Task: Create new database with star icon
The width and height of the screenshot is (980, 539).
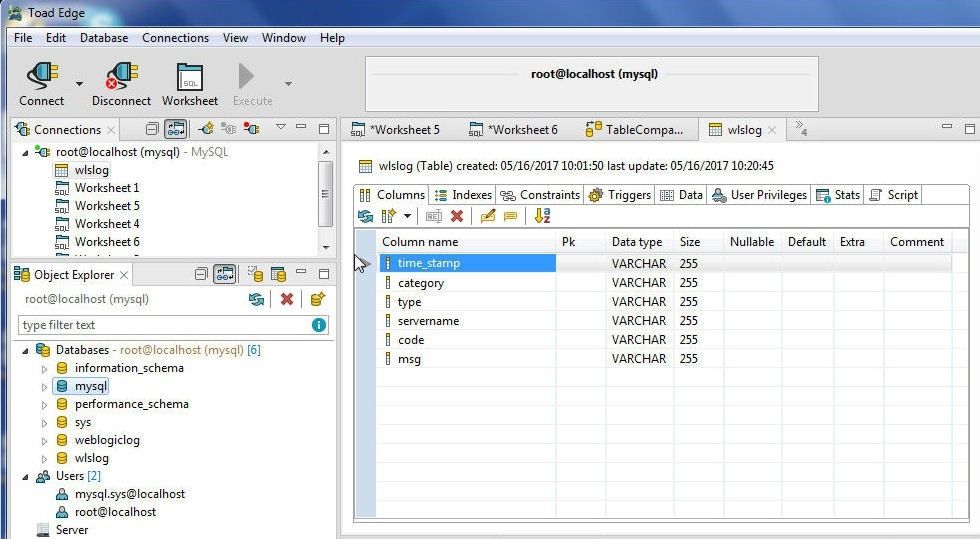Action: click(318, 300)
